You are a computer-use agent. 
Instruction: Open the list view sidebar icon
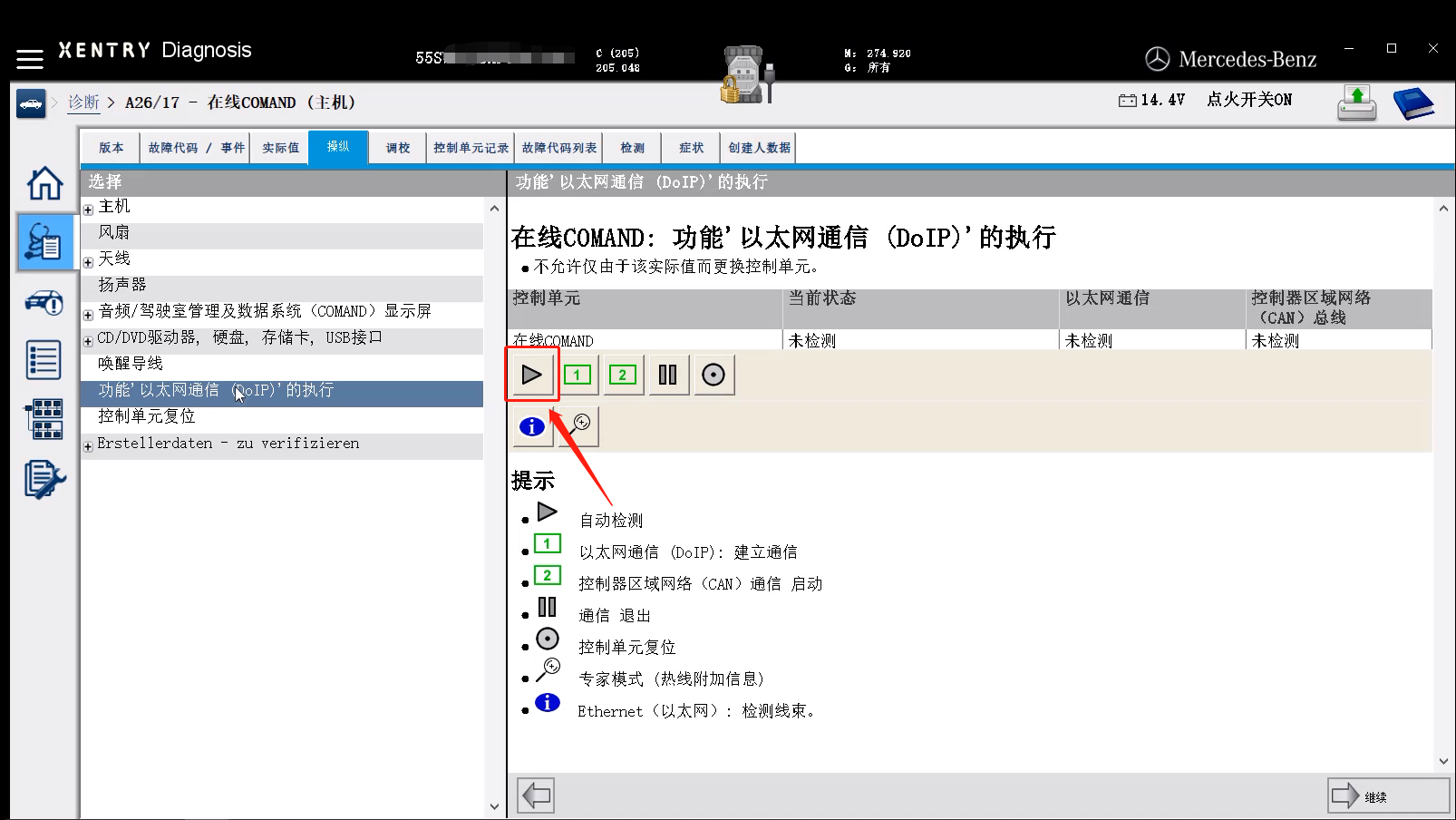[x=44, y=360]
